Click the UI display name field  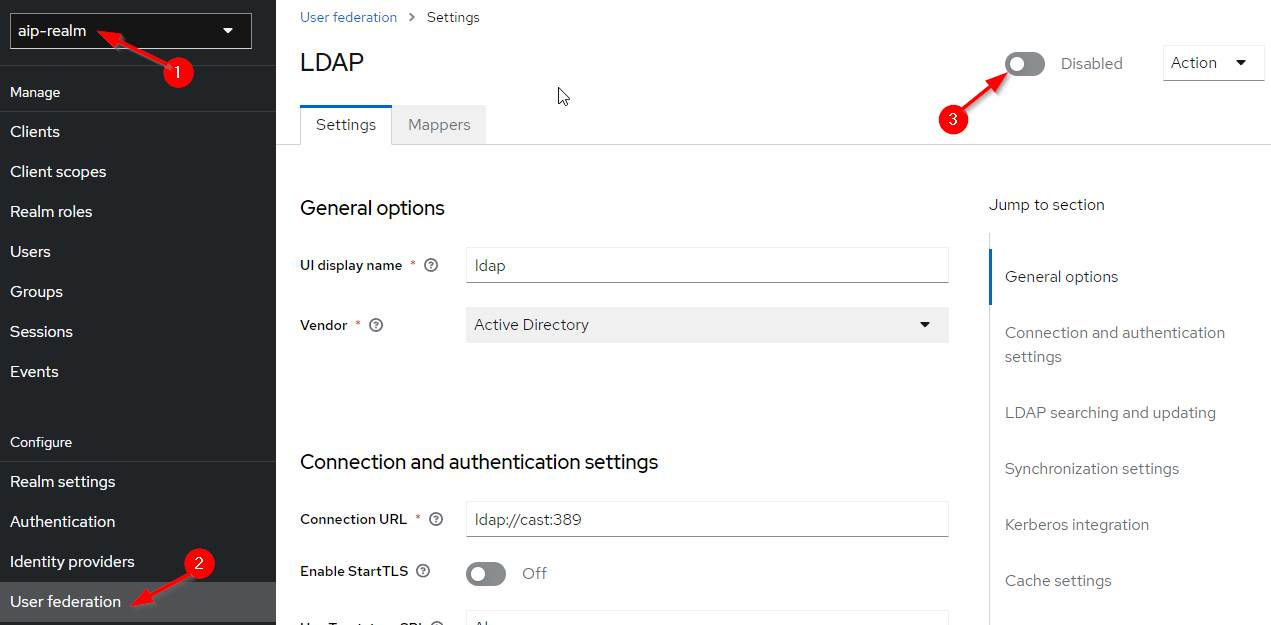(x=706, y=265)
